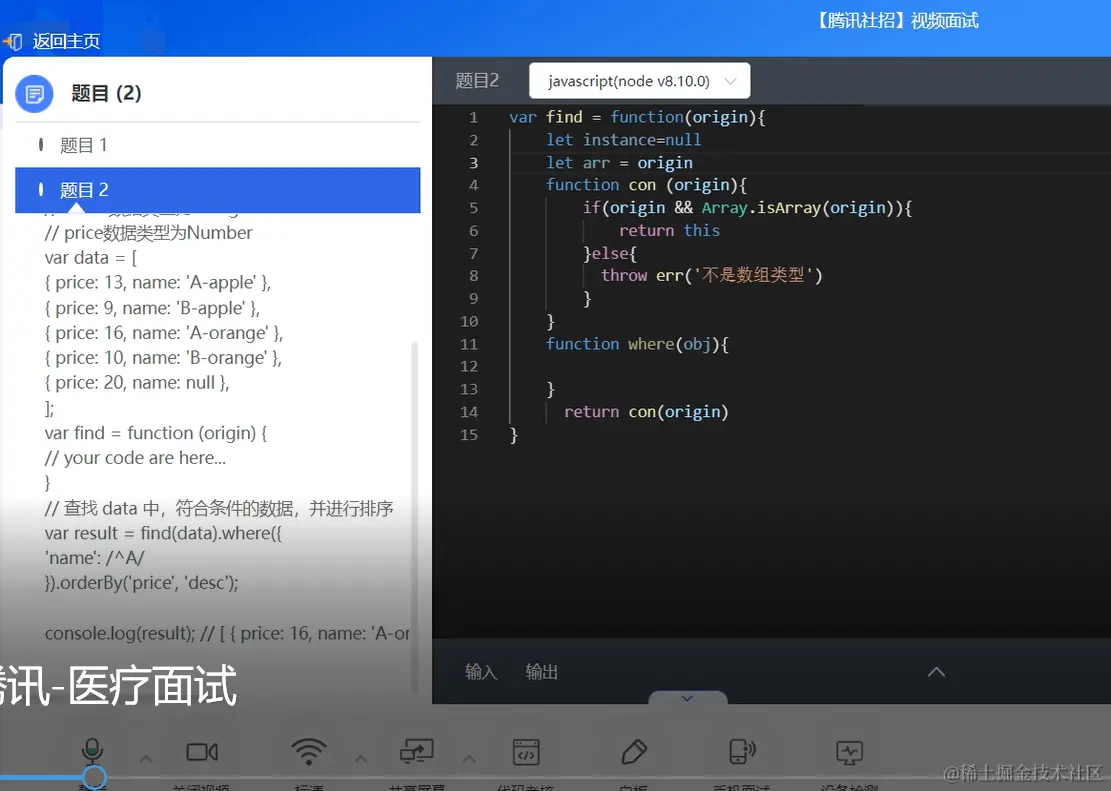This screenshot has width=1111, height=791.
Task: Click the 'price: 20, name: null' line
Action: pos(137,383)
